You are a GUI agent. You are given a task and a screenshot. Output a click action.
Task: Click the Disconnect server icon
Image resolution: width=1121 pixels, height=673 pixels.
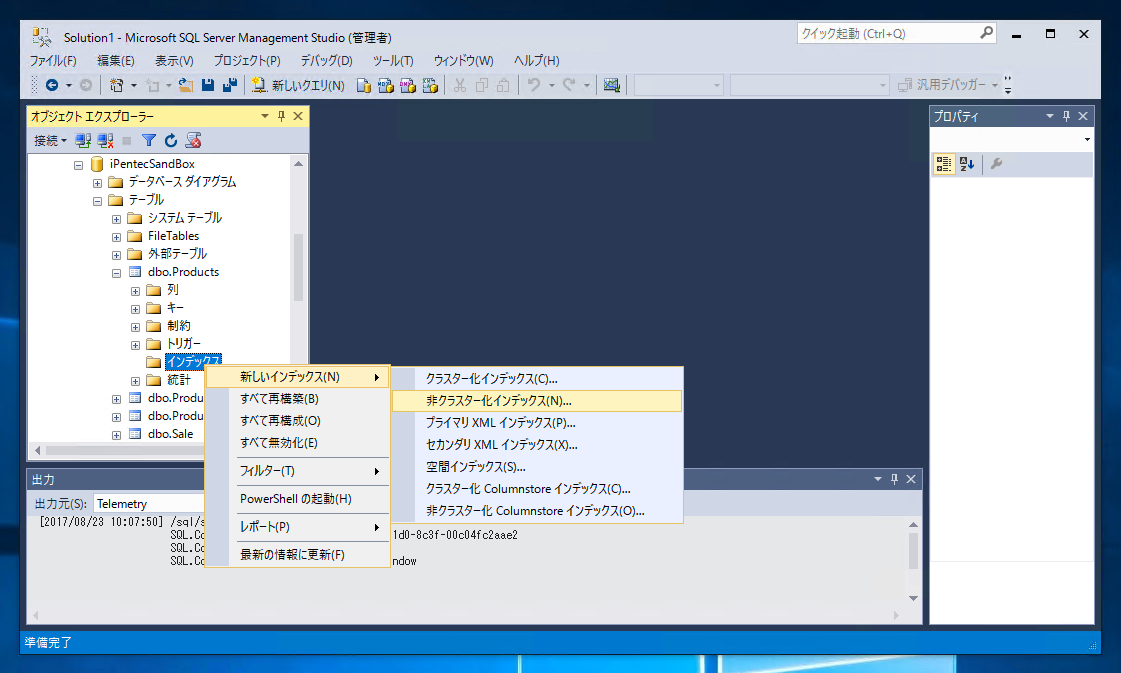[x=106, y=141]
